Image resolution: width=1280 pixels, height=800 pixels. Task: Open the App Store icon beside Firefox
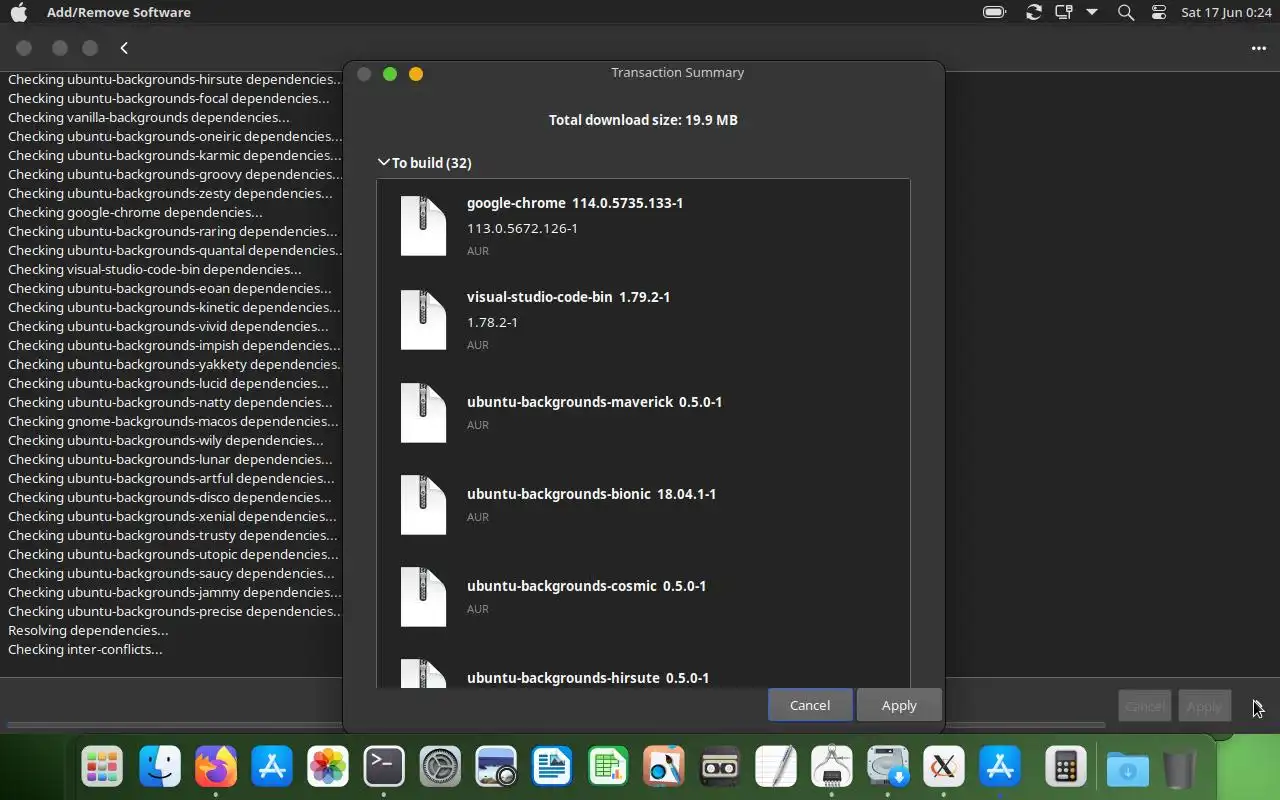click(272, 767)
